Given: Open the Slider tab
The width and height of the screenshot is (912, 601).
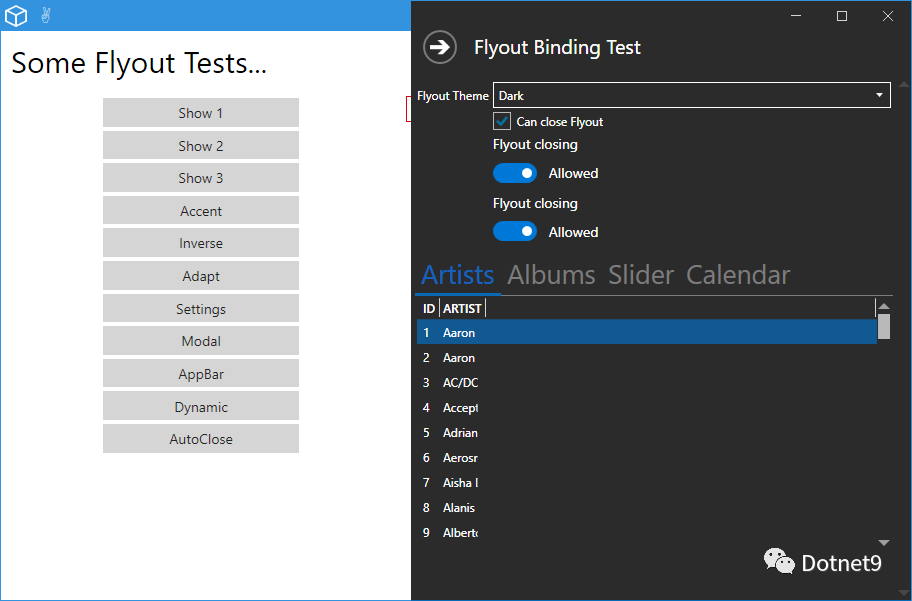Looking at the screenshot, I should 641,275.
